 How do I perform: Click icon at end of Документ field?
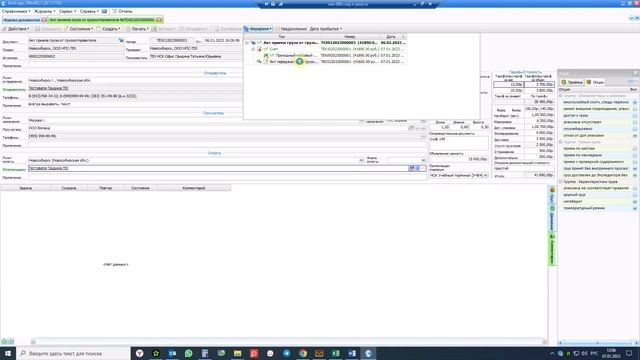121,40
